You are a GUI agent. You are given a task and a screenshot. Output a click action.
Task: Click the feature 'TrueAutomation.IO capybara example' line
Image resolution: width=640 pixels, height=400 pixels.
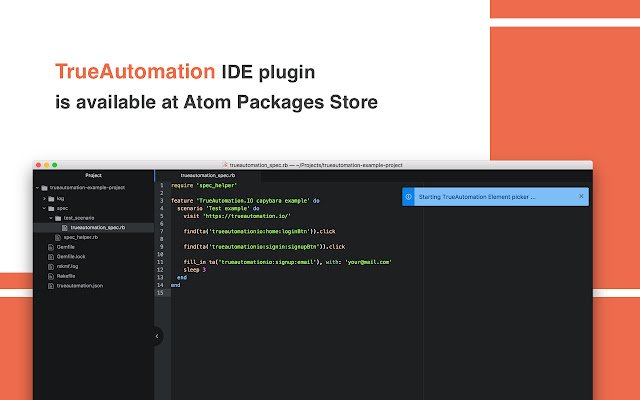(245, 201)
